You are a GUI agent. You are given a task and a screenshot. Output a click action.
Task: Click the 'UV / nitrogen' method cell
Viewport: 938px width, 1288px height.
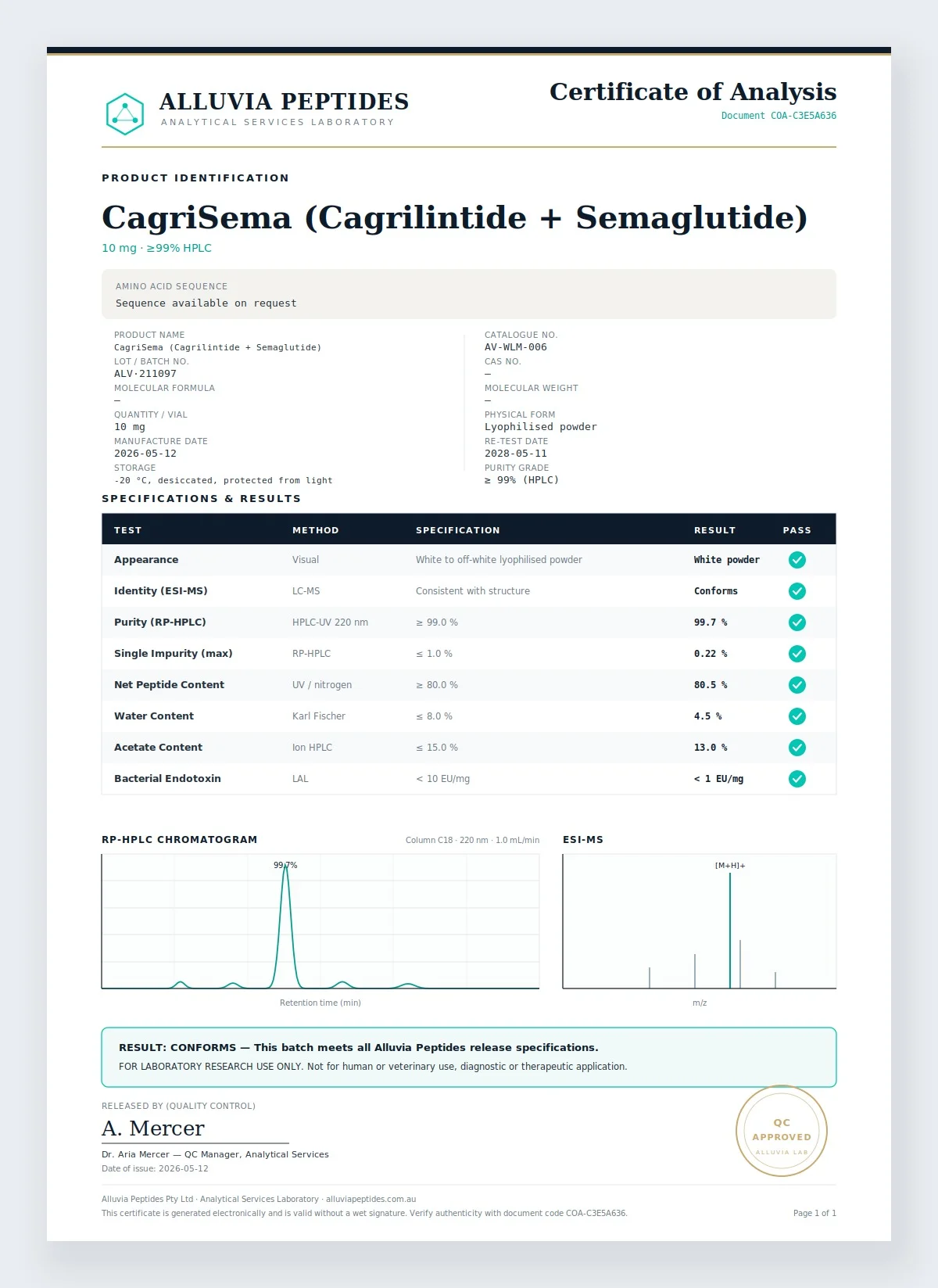[x=322, y=685]
